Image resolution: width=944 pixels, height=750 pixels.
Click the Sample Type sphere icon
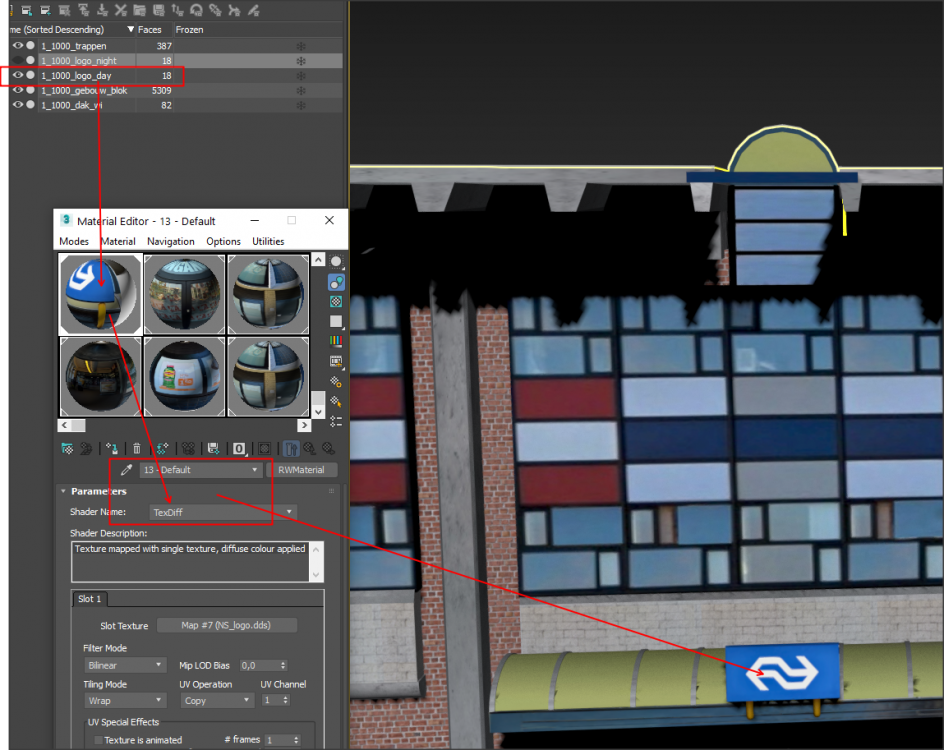click(336, 262)
